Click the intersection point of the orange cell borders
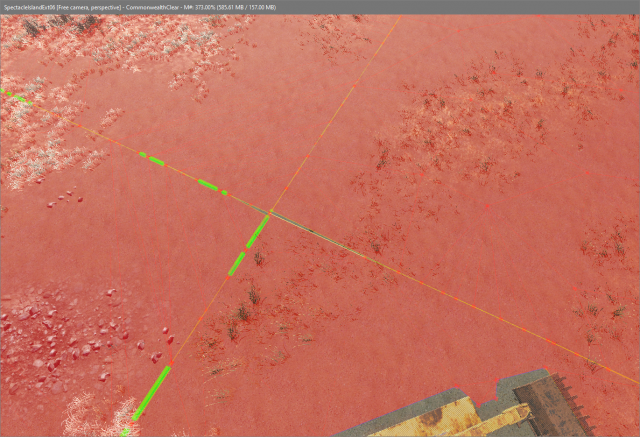Image resolution: width=640 pixels, height=437 pixels. click(270, 212)
